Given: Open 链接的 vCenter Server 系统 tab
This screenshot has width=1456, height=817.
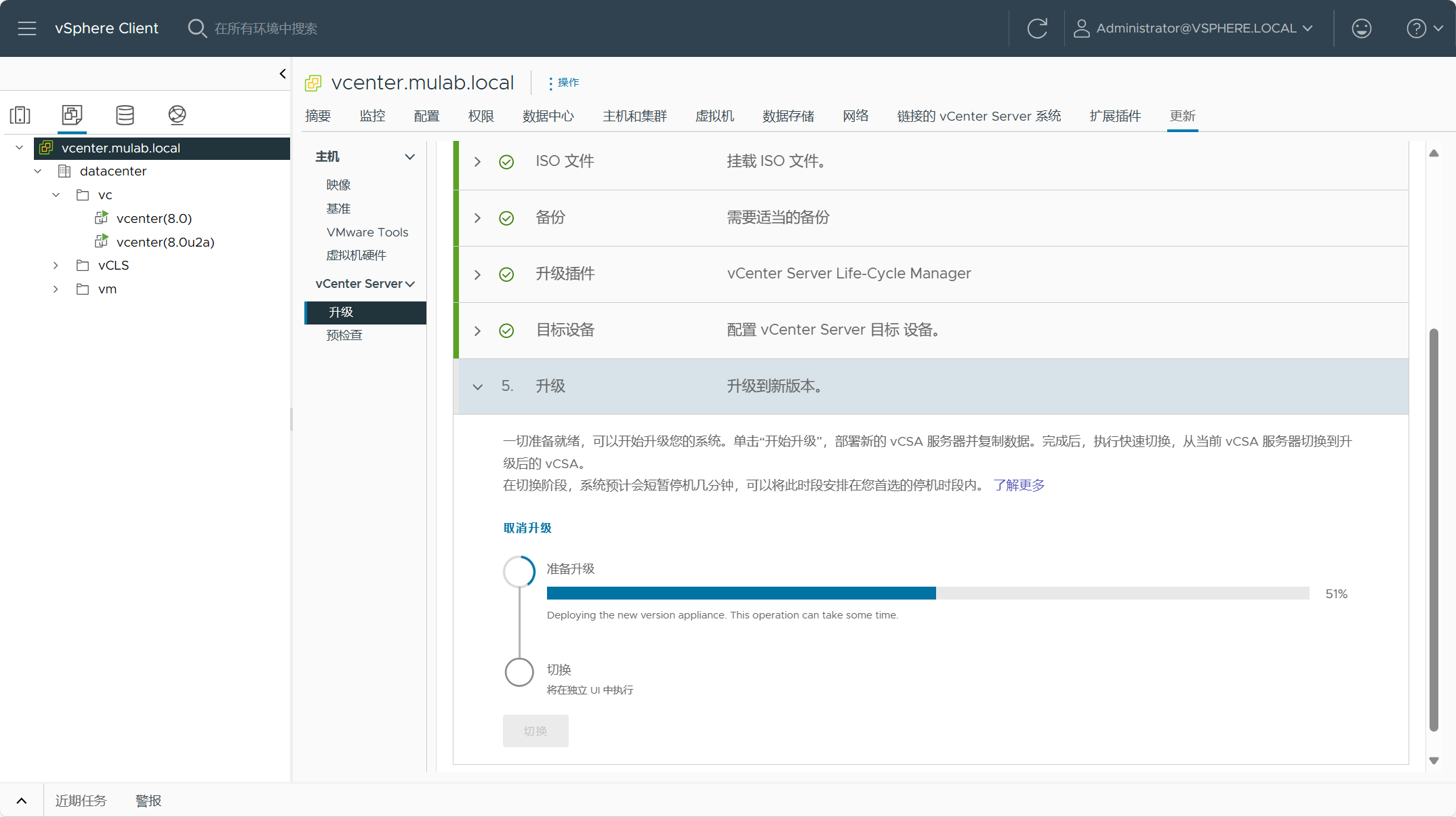Looking at the screenshot, I should tap(979, 116).
